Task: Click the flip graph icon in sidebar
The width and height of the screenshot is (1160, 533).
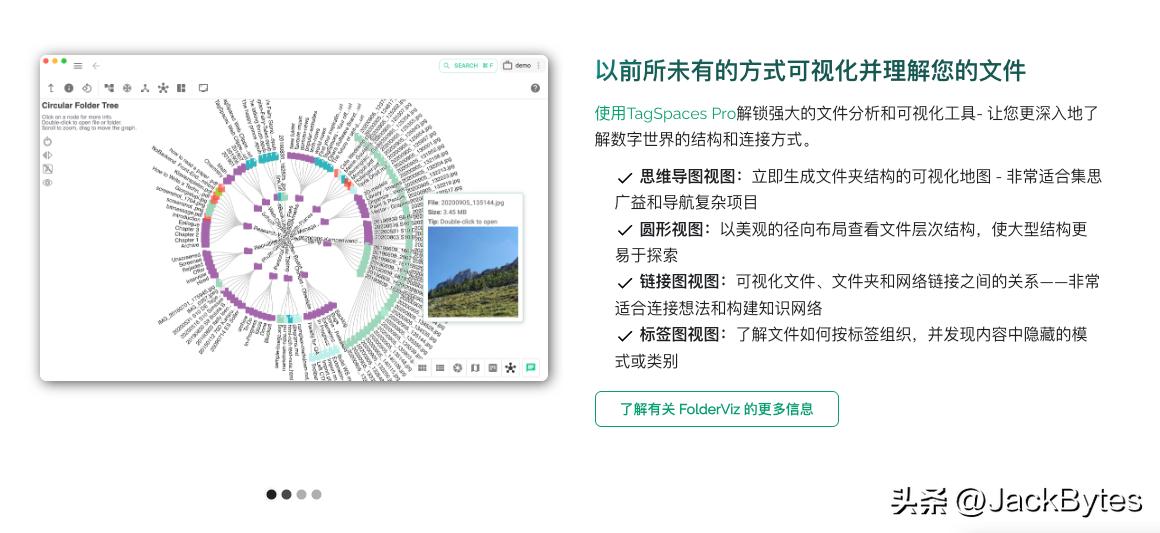Action: click(x=48, y=155)
